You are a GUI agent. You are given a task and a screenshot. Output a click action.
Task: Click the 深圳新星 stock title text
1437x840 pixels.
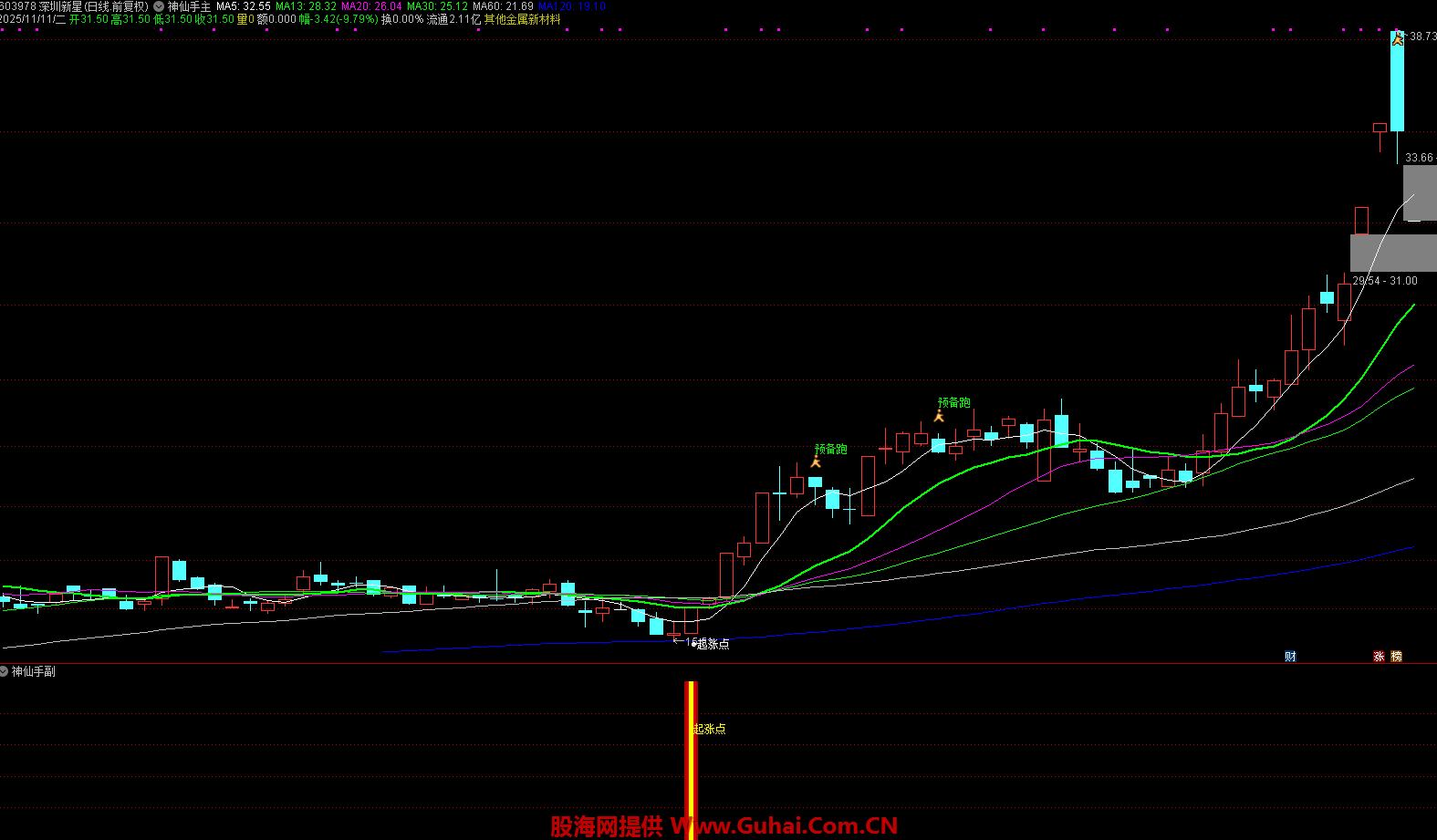click(60, 6)
